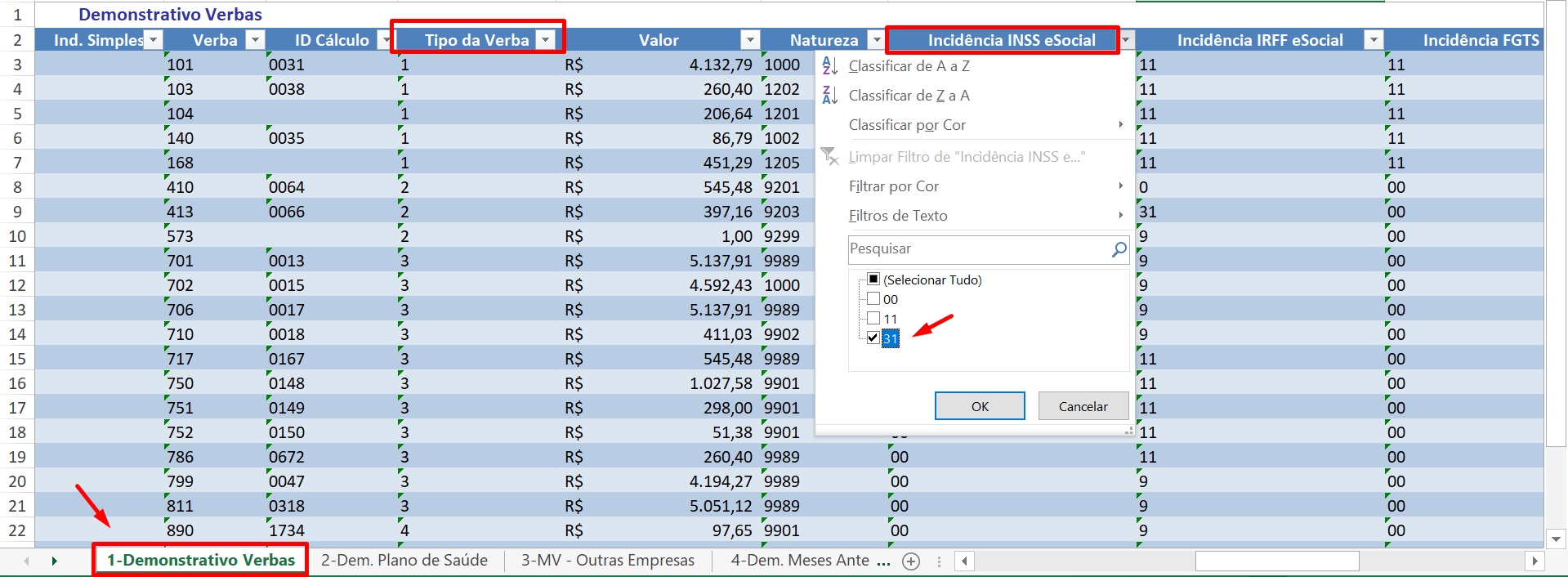Viewport: 1568px width, 577px height.
Task: Select Valor cell 5.051,12
Action: click(x=660, y=506)
